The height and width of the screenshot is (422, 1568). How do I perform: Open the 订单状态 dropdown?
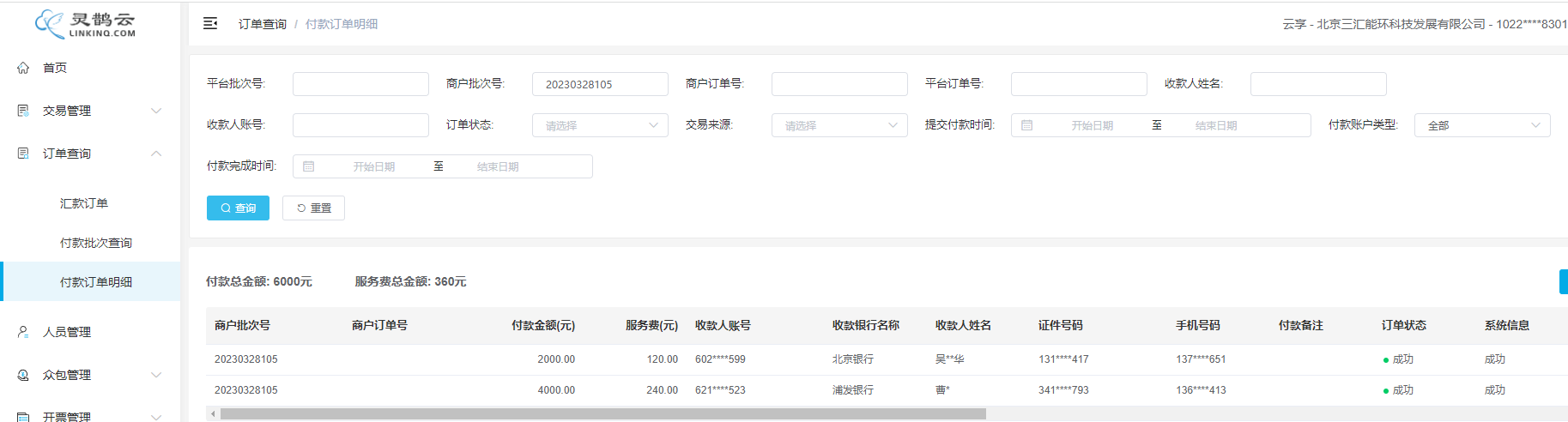(599, 125)
